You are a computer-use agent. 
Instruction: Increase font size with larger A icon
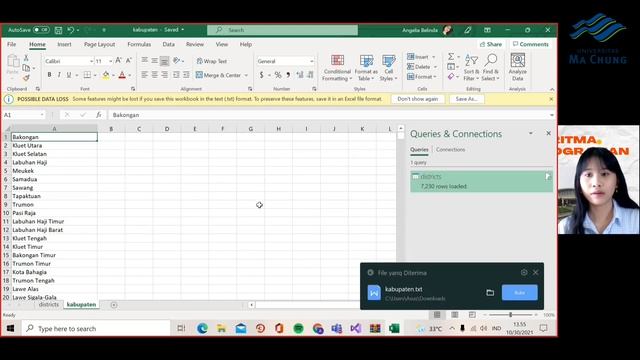point(118,61)
